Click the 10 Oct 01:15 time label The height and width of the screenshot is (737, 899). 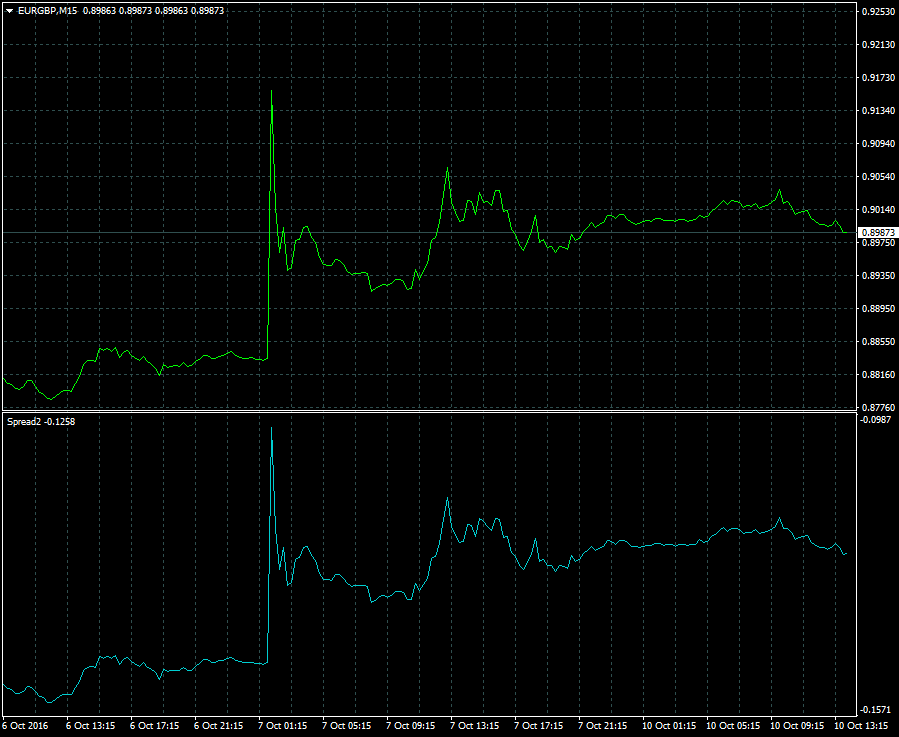[670, 726]
